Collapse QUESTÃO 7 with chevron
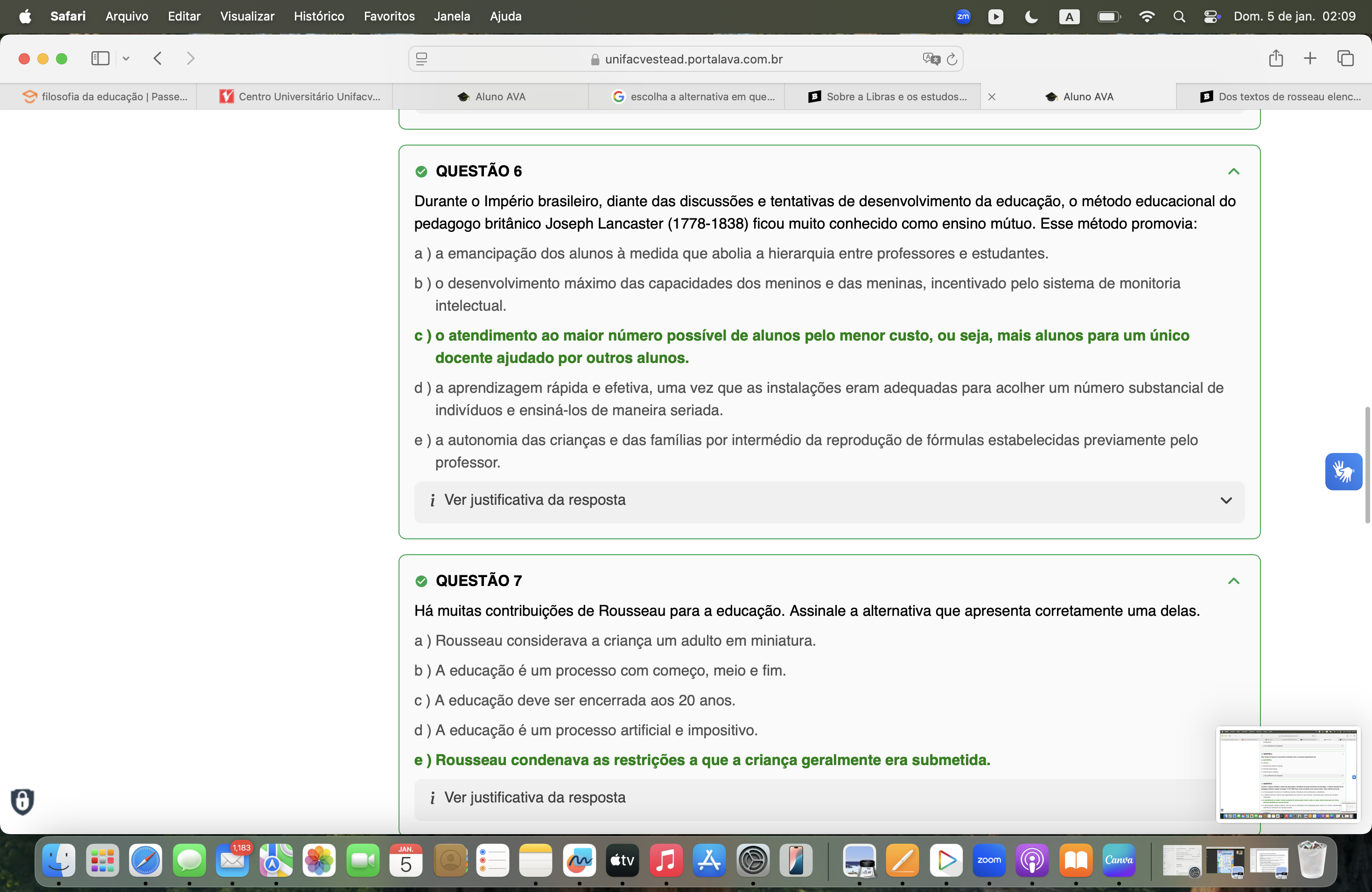 click(1233, 581)
